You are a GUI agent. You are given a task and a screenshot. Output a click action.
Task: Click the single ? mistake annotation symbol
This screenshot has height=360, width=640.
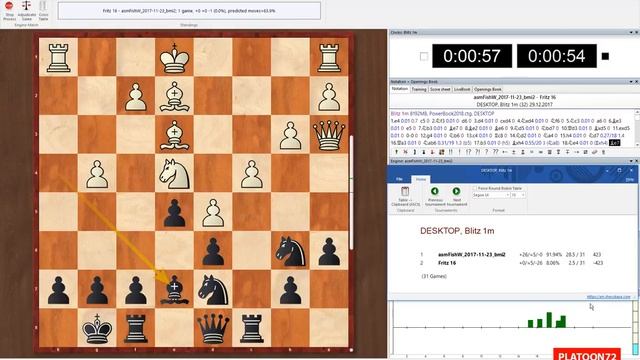[x=486, y=152]
